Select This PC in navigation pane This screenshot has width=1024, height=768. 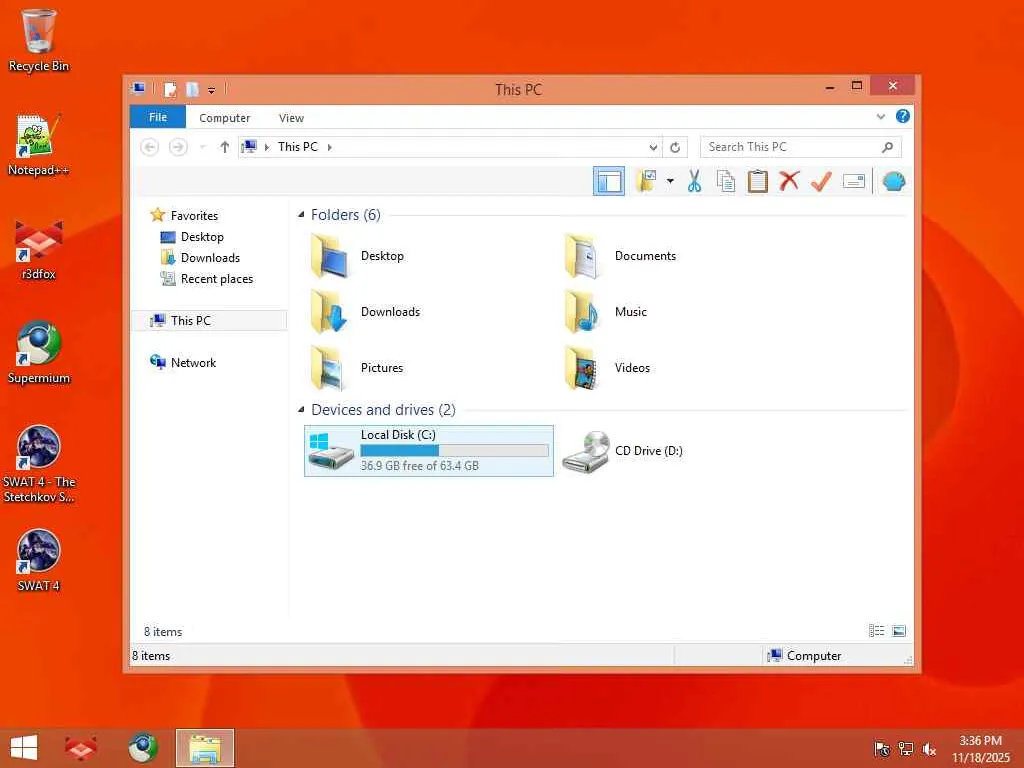(210, 321)
